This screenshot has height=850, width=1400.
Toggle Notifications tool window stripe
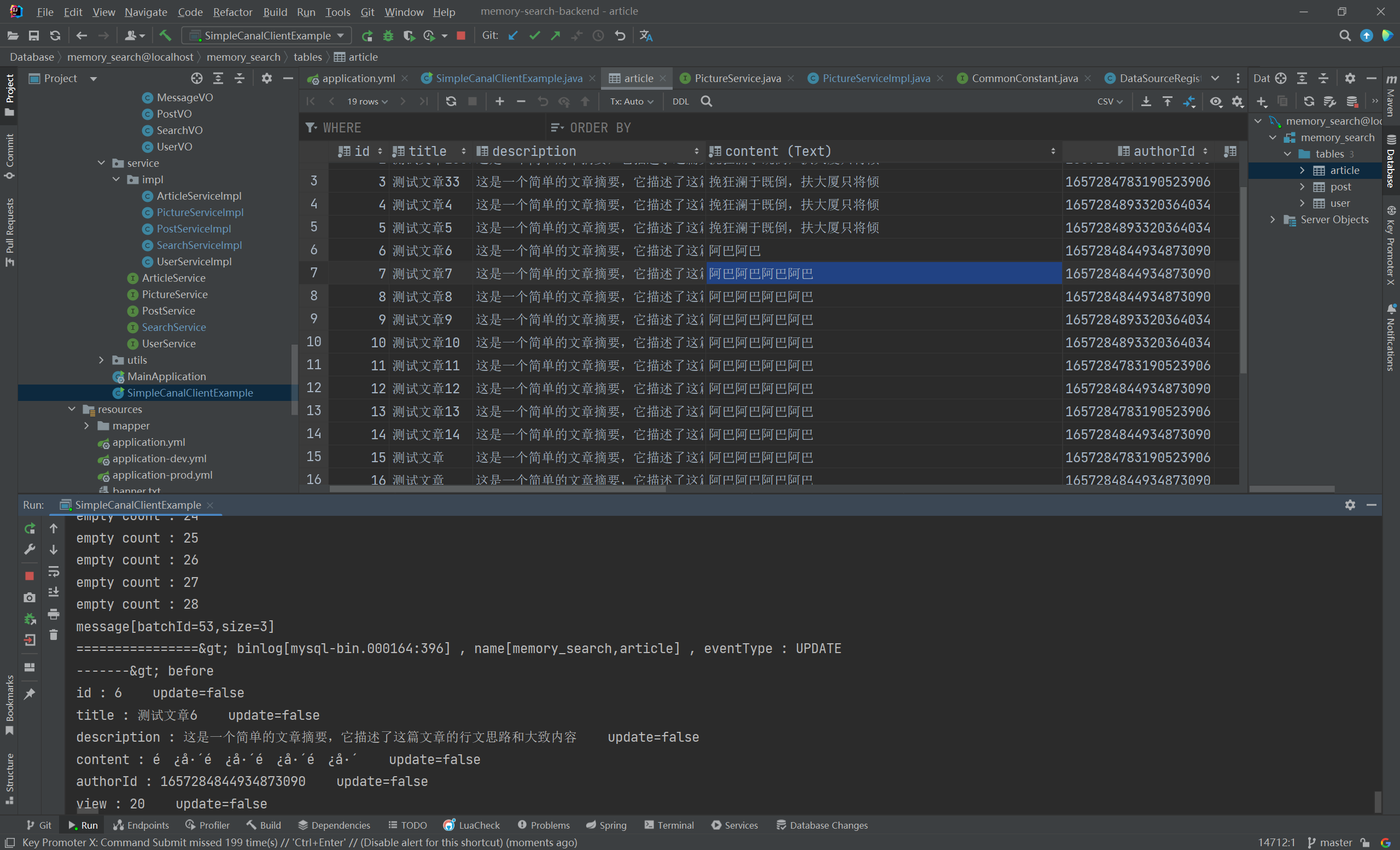1391,337
